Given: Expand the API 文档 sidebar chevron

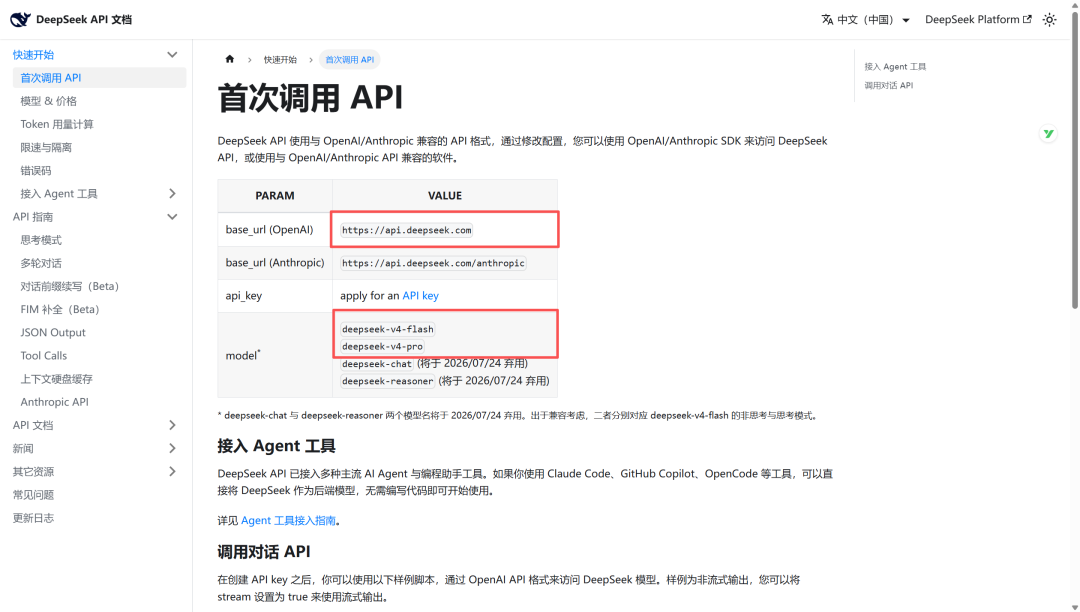Looking at the screenshot, I should click(172, 425).
